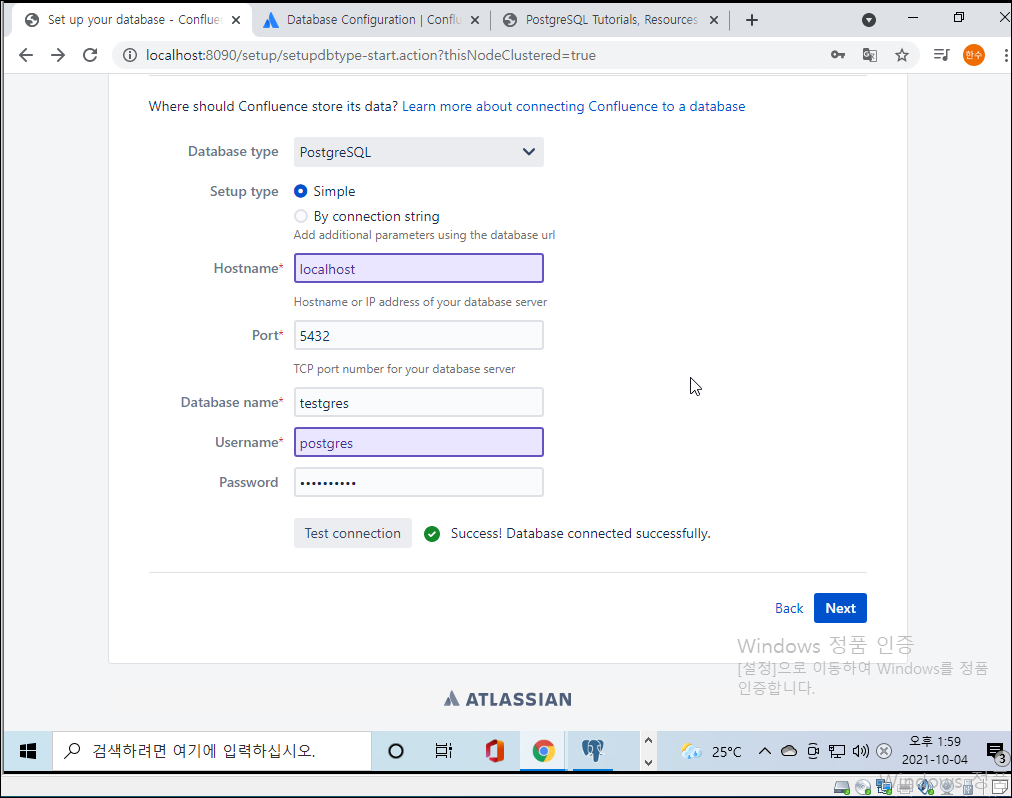Image resolution: width=1012 pixels, height=798 pixels.
Task: Open pgAdmin elephant icon on taskbar
Action: [592, 751]
